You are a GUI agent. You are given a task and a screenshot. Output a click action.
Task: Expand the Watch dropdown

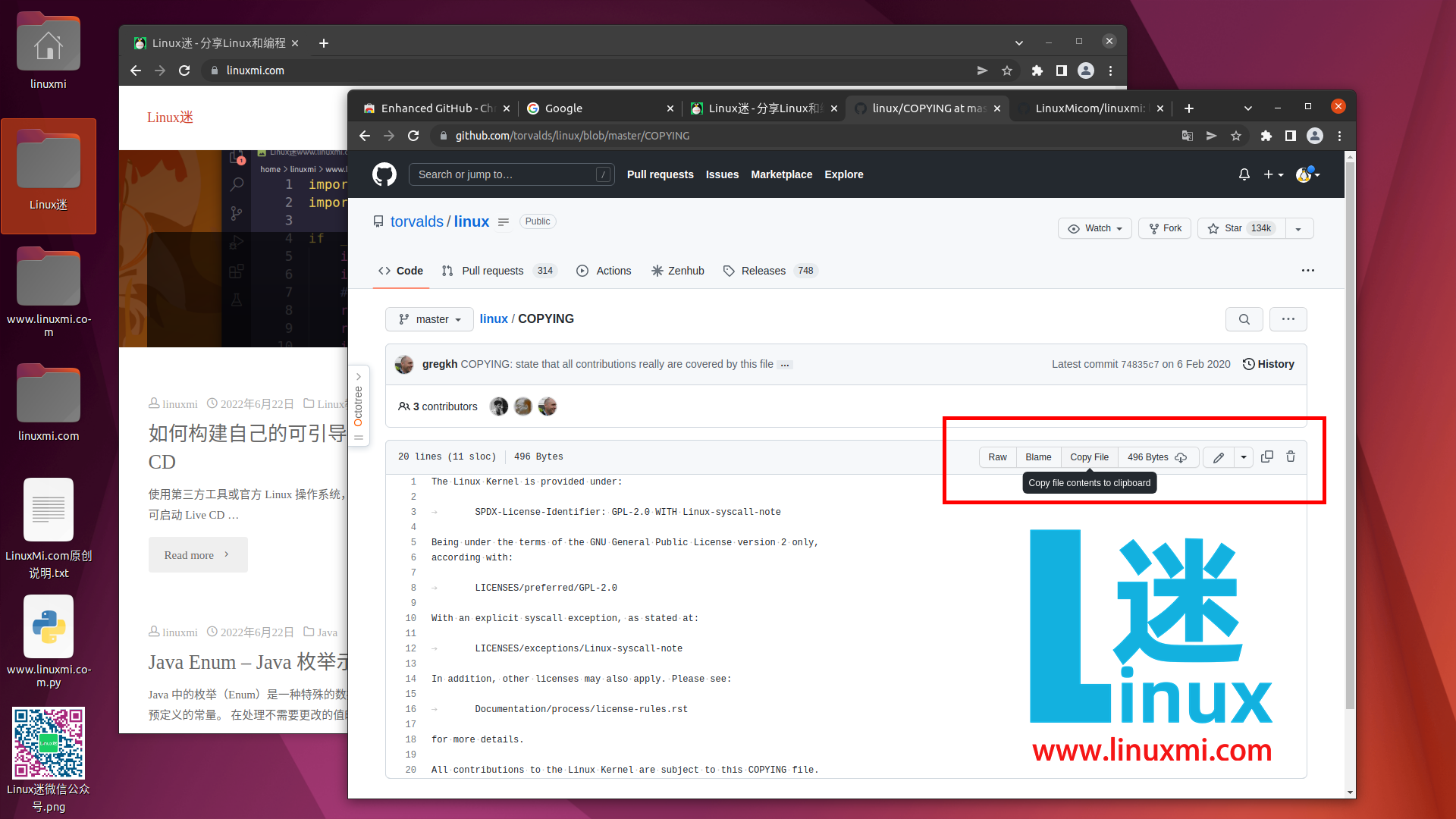(1094, 228)
